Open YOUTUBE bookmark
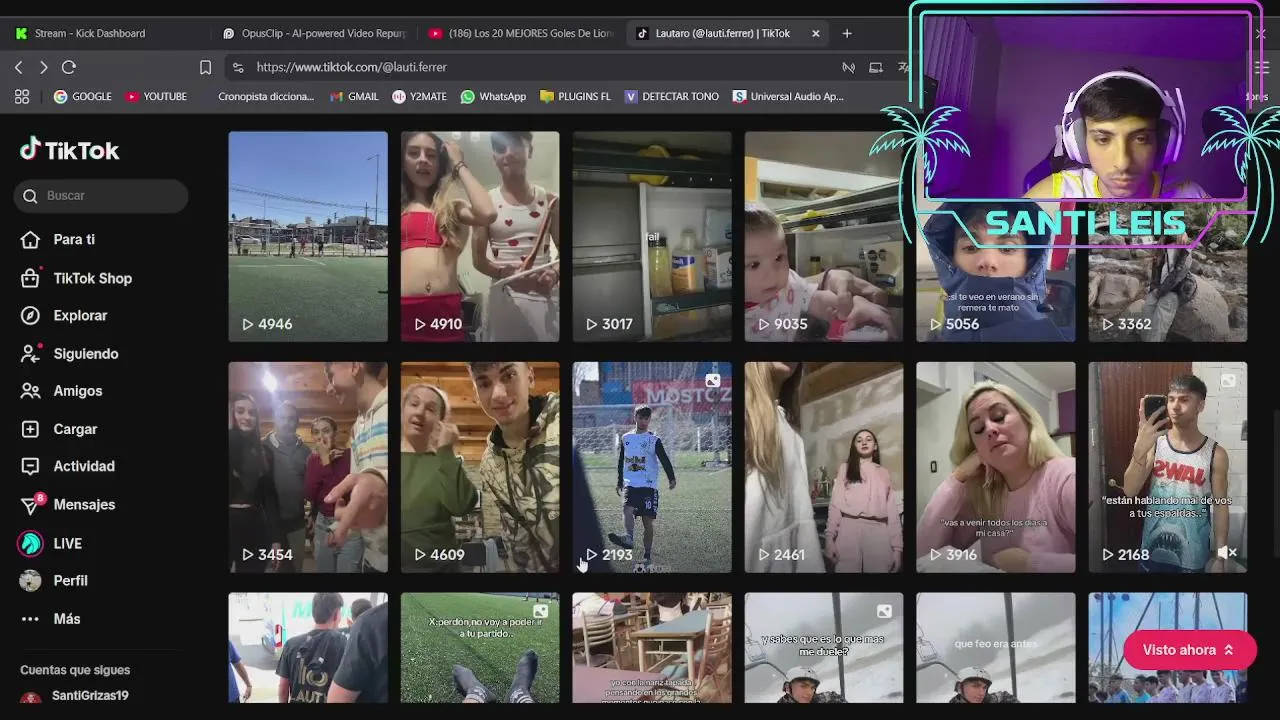The height and width of the screenshot is (720, 1280). pos(156,97)
